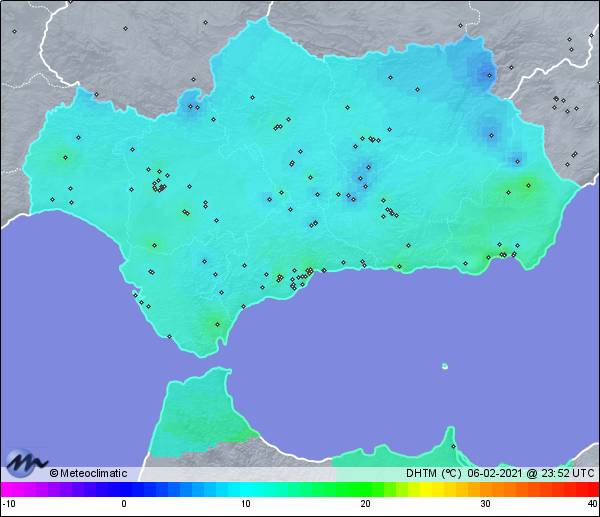Screen dimensions: 600x517
Task: Pick the cyan swatch above the 10 label
Action: coord(246,489)
